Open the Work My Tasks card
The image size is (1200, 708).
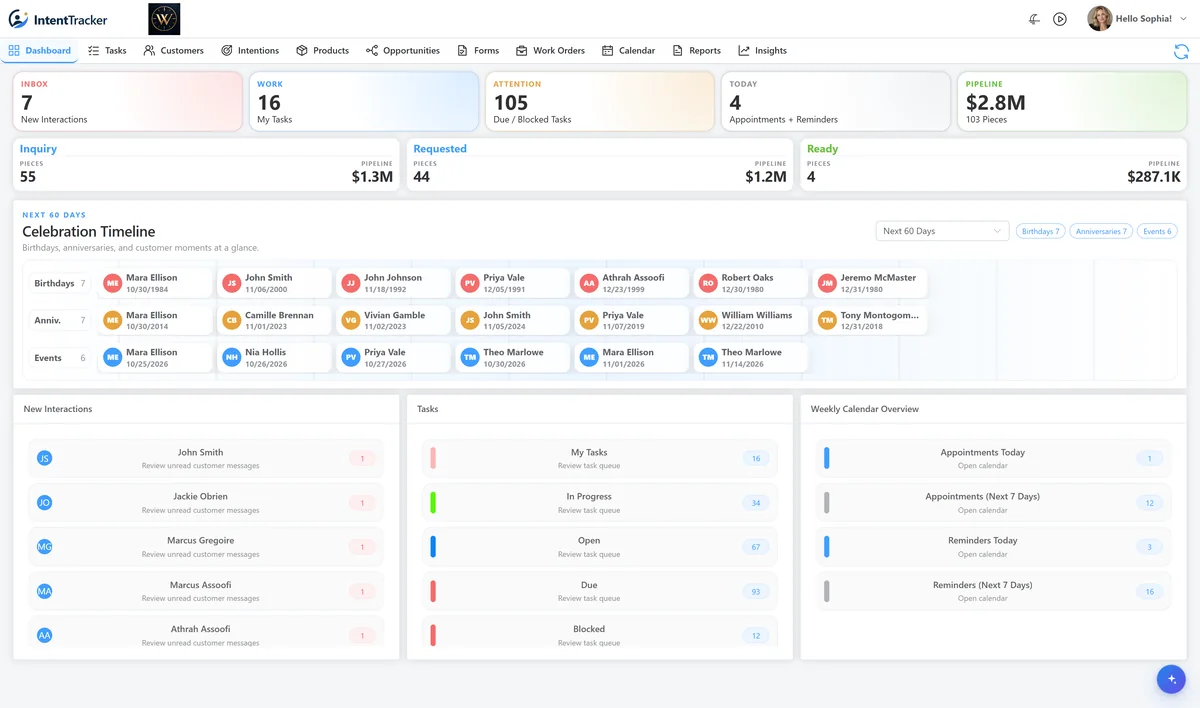[x=364, y=101]
